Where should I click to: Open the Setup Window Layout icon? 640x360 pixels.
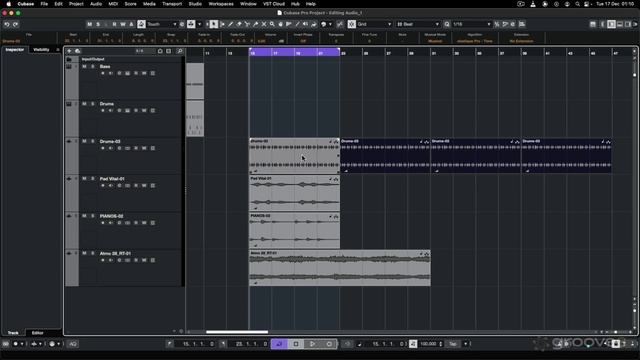point(593,24)
